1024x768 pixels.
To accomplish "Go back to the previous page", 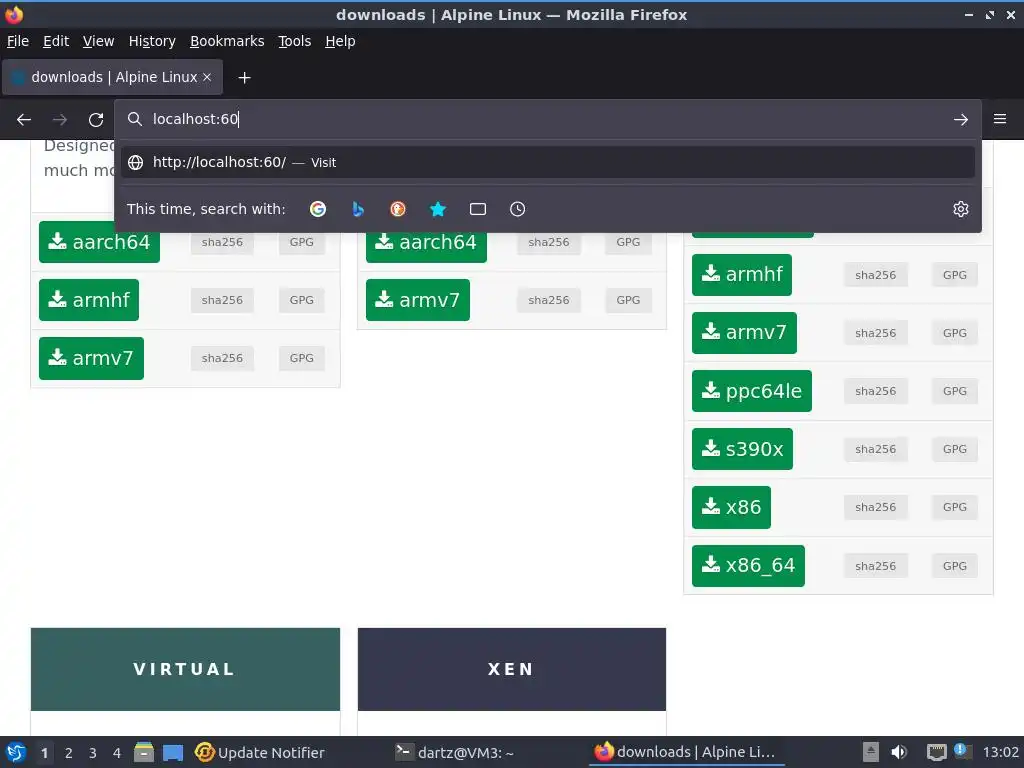I will [24, 120].
